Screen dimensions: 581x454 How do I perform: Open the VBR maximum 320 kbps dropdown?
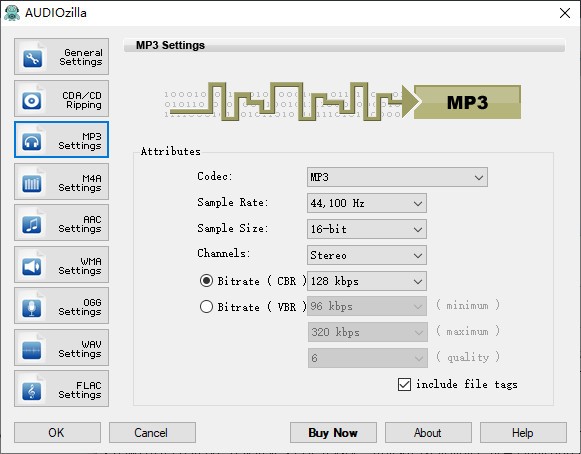[x=368, y=332]
